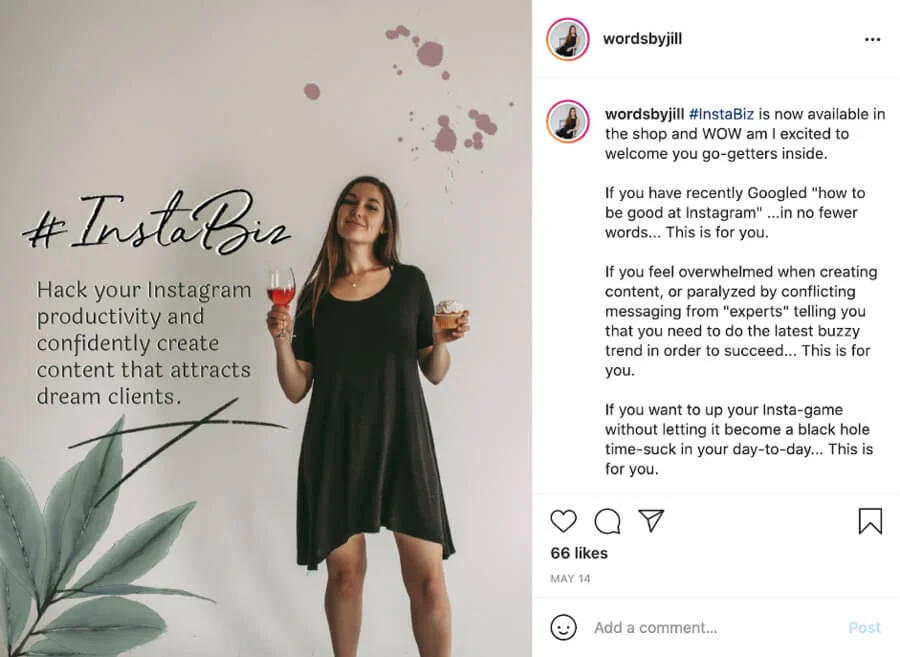Click the profile avatar in the post header
900x657 pixels.
[568, 40]
